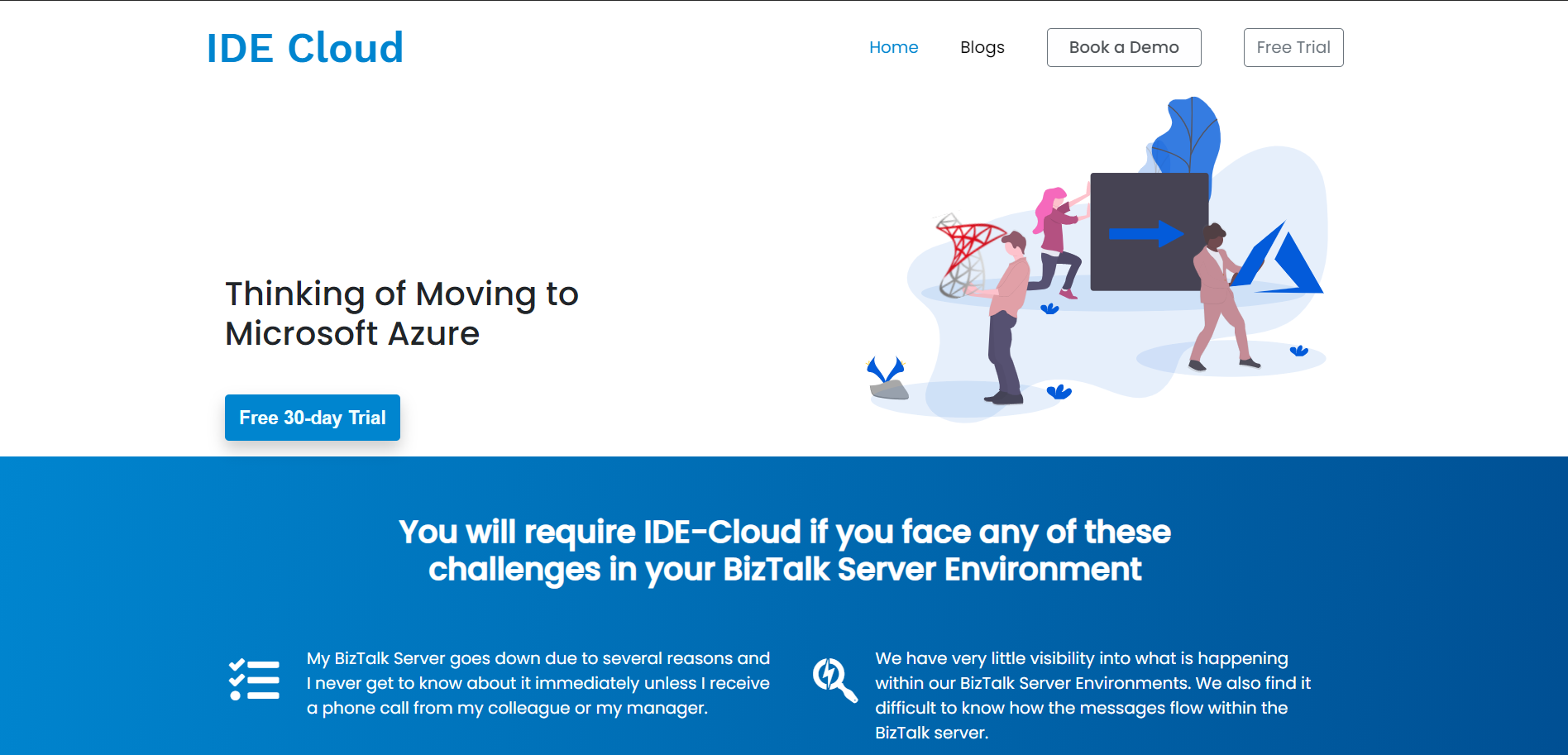Click the blue arrow on dark box
Screen dimensions: 1568x755
1145,234
